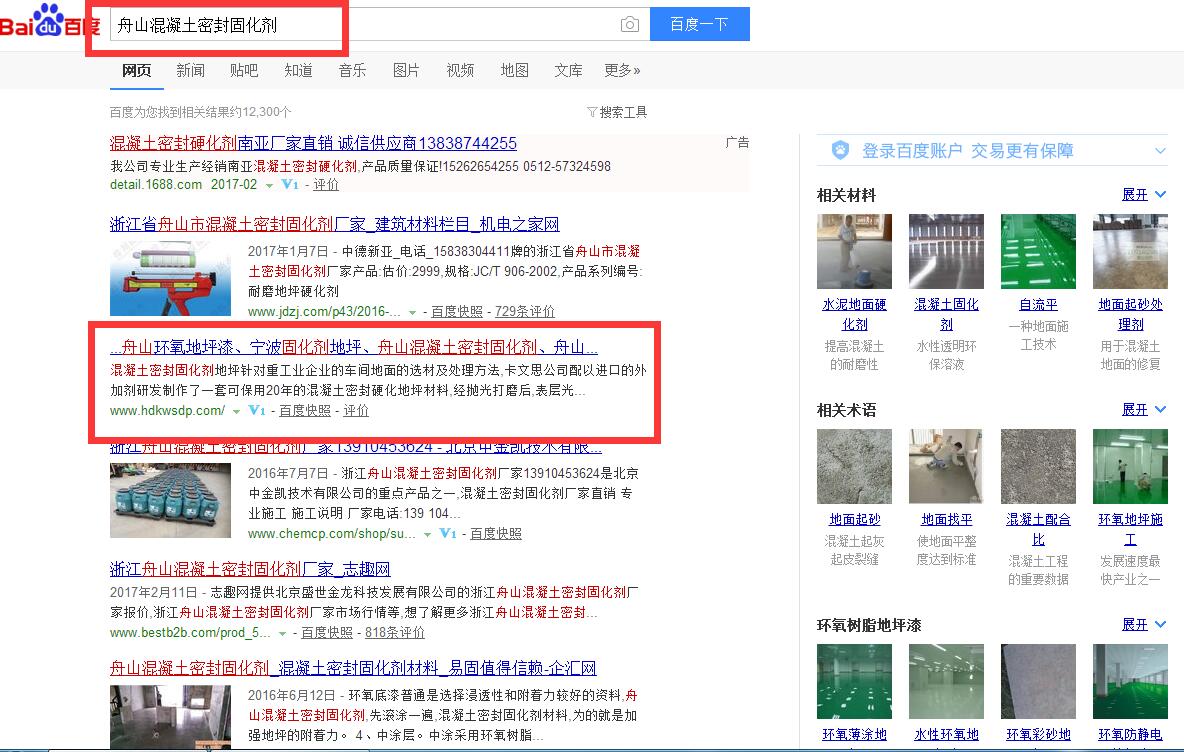Open 自流平 green floor thumbnail
The height and width of the screenshot is (752, 1184).
coord(1038,251)
